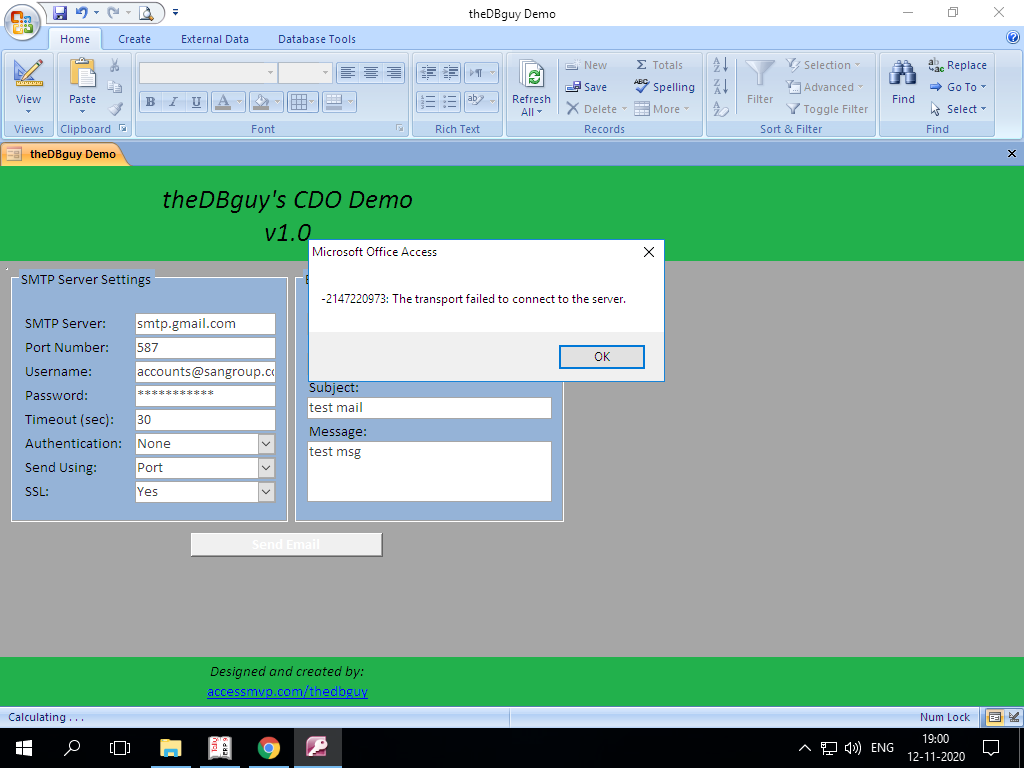The height and width of the screenshot is (768, 1024).
Task: Start a numbered list
Action: coord(428,102)
